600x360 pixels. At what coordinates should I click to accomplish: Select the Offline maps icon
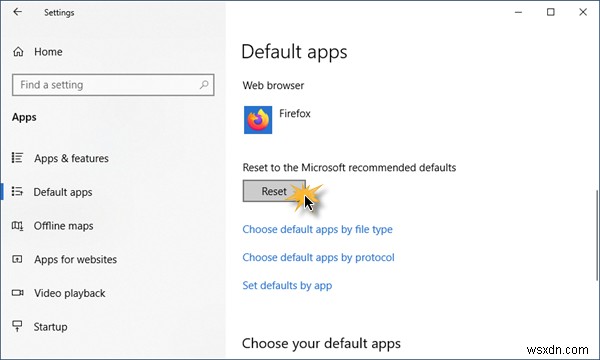(17, 226)
